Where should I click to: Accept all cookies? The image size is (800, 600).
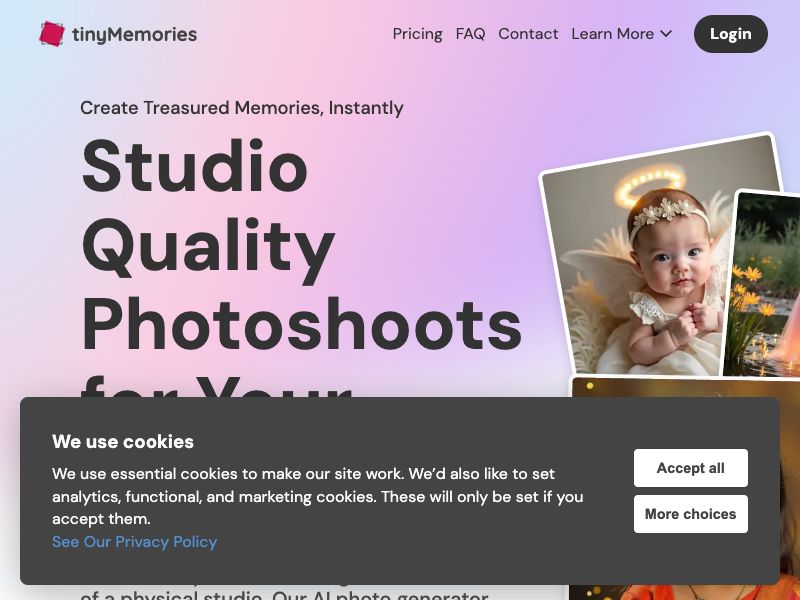tap(690, 468)
